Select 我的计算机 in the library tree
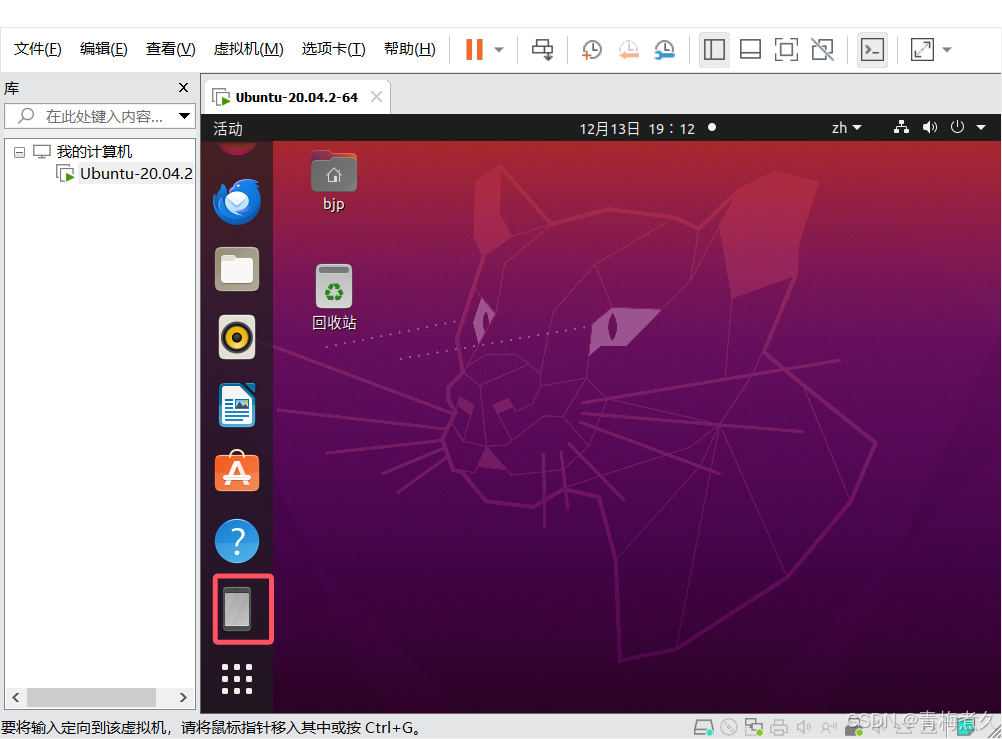The width and height of the screenshot is (1002, 739). point(94,152)
